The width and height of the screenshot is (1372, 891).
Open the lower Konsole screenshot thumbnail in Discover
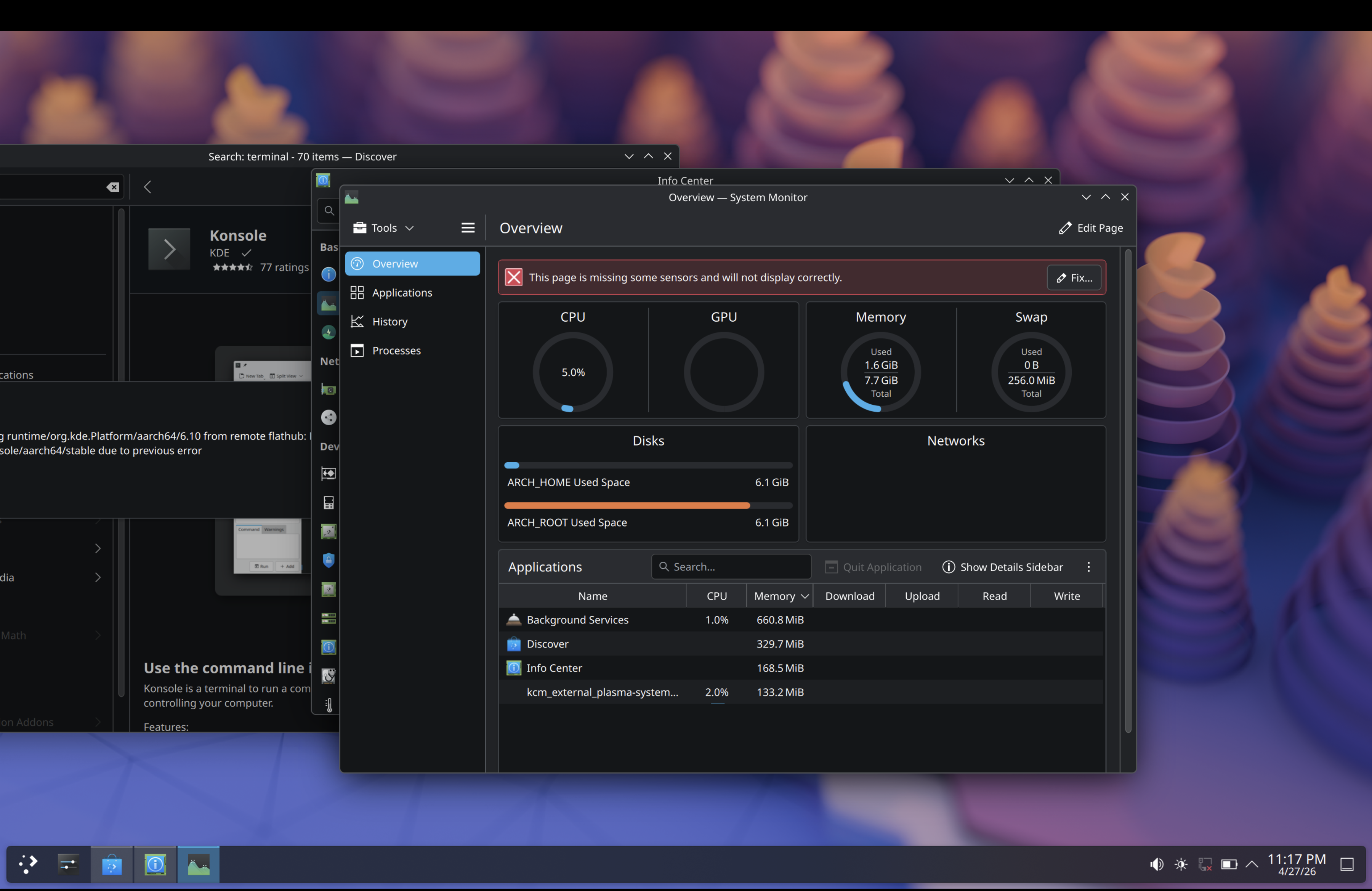(267, 546)
